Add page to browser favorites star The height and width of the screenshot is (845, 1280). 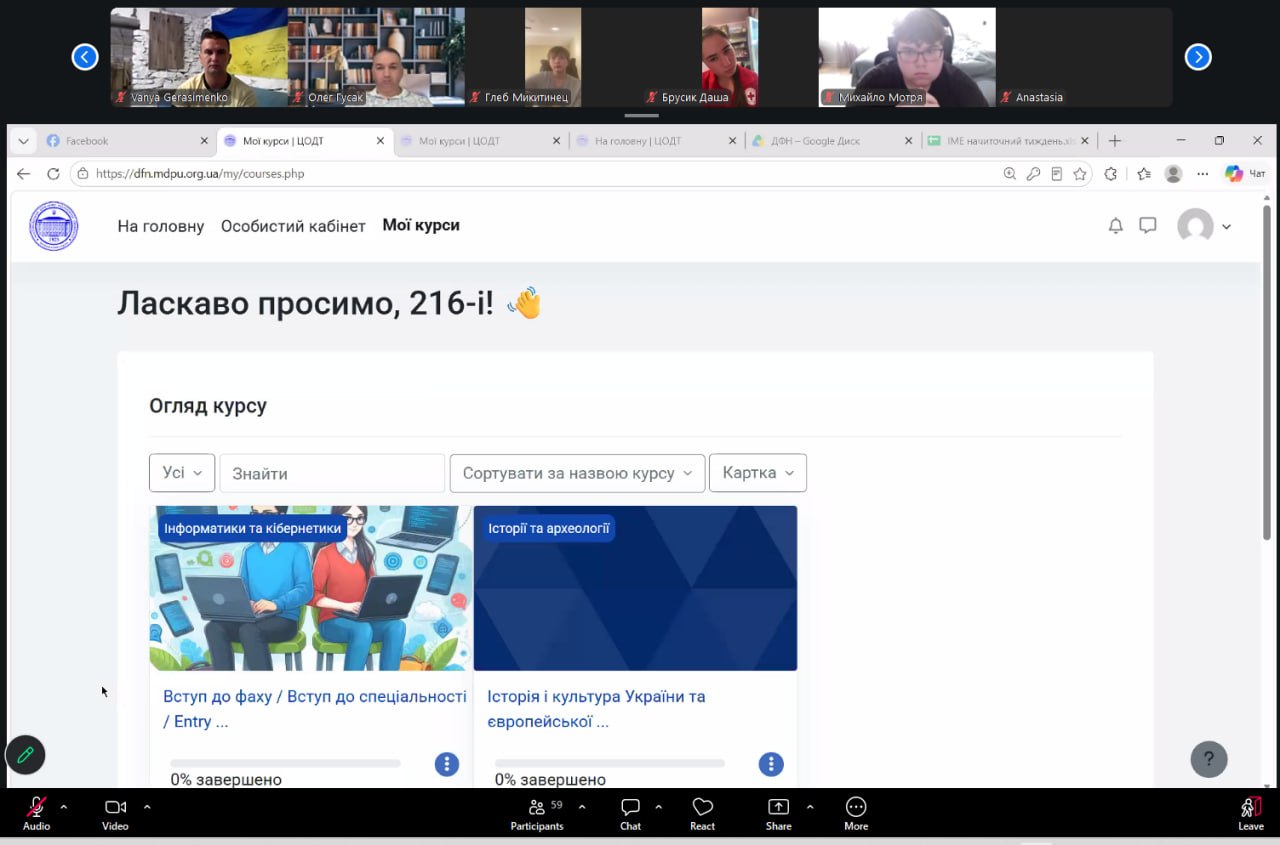(x=1080, y=174)
